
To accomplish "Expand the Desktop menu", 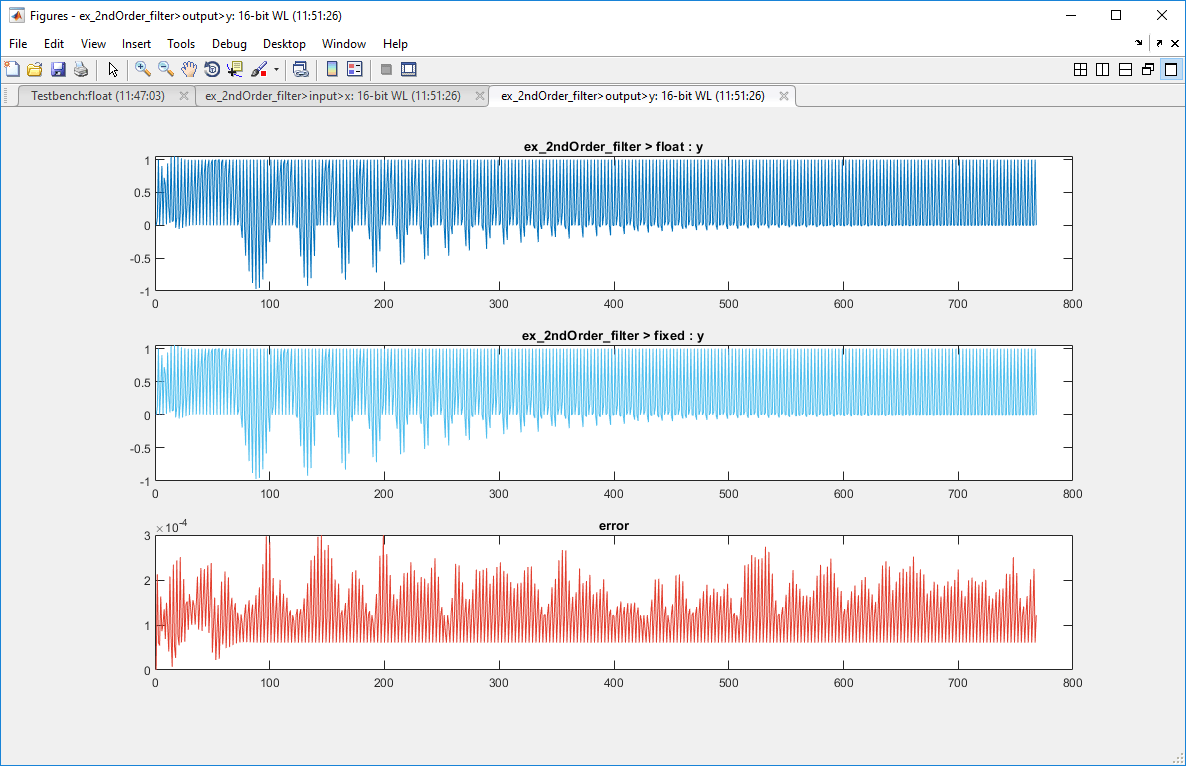I will pos(284,44).
